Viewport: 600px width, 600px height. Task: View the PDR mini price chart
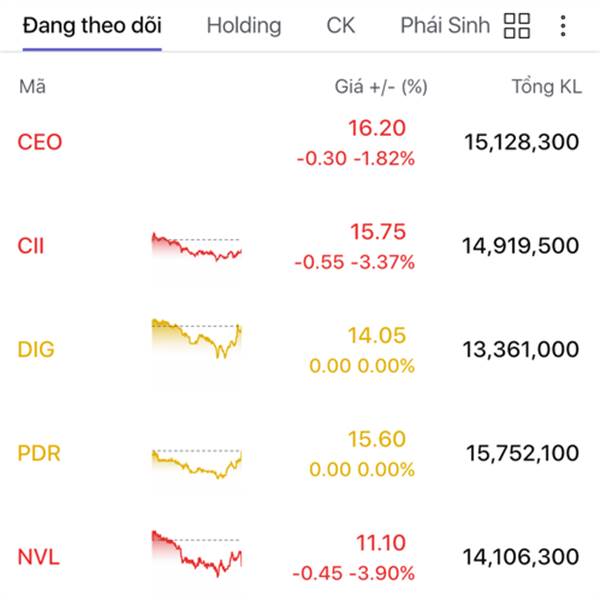pyautogui.click(x=196, y=462)
